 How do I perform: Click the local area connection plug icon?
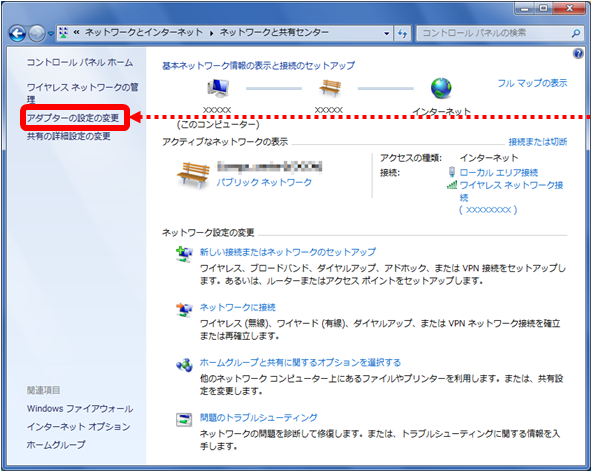pyautogui.click(x=452, y=172)
